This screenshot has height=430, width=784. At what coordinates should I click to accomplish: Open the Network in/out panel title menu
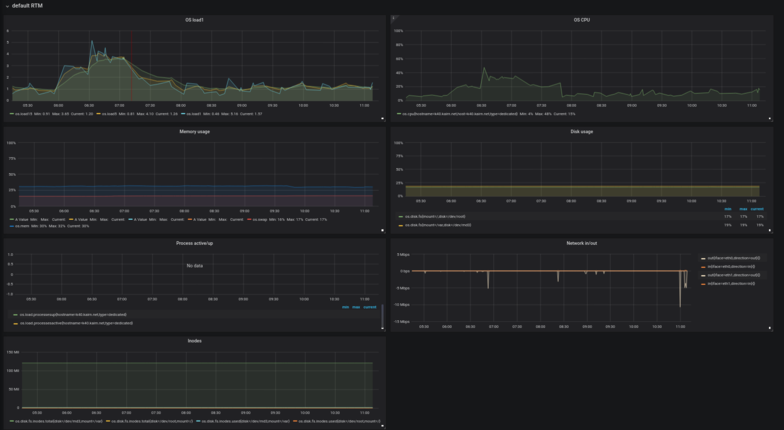click(582, 243)
